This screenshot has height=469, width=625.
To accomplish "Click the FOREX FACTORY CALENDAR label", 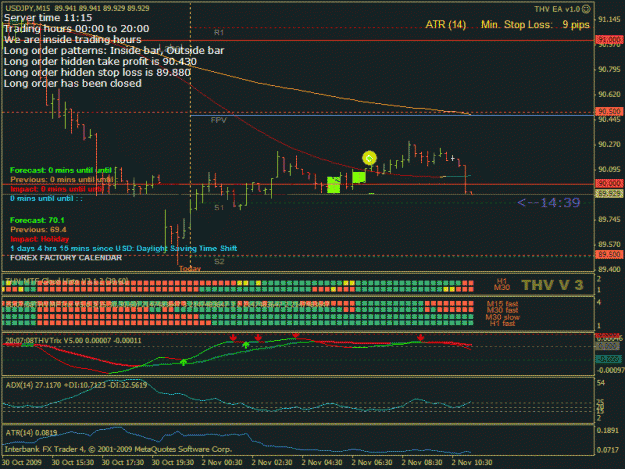I will point(66,258).
